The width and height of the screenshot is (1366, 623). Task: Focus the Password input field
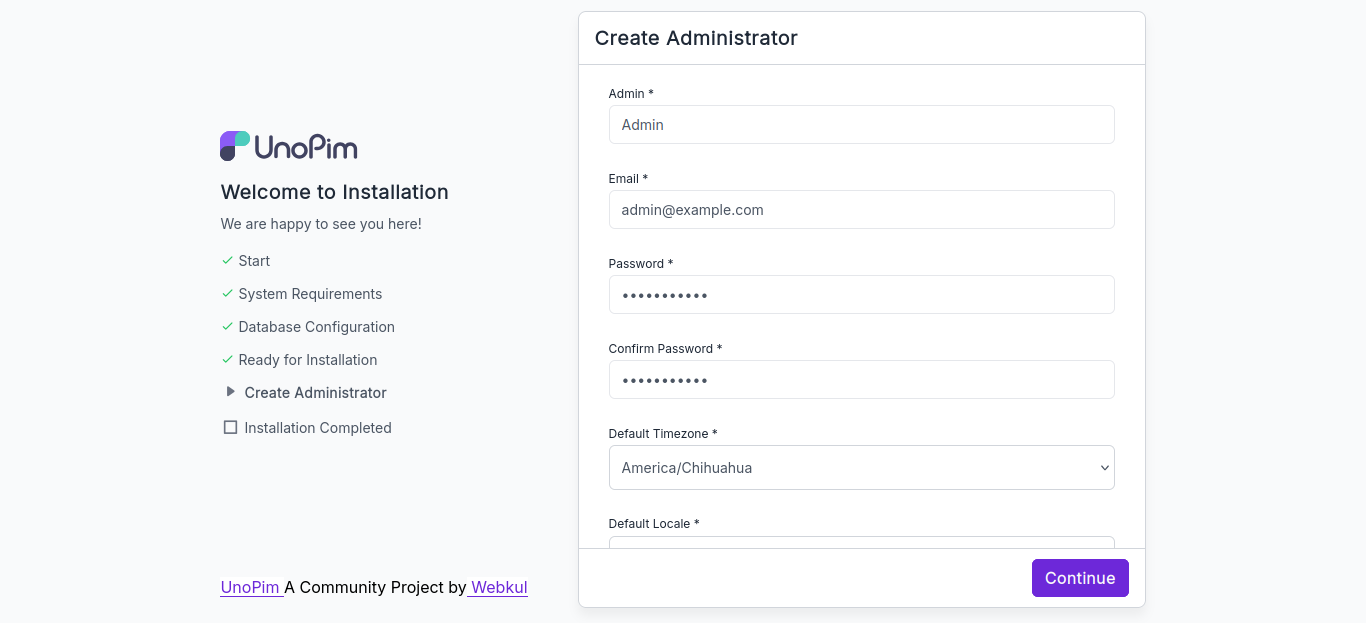(x=861, y=294)
